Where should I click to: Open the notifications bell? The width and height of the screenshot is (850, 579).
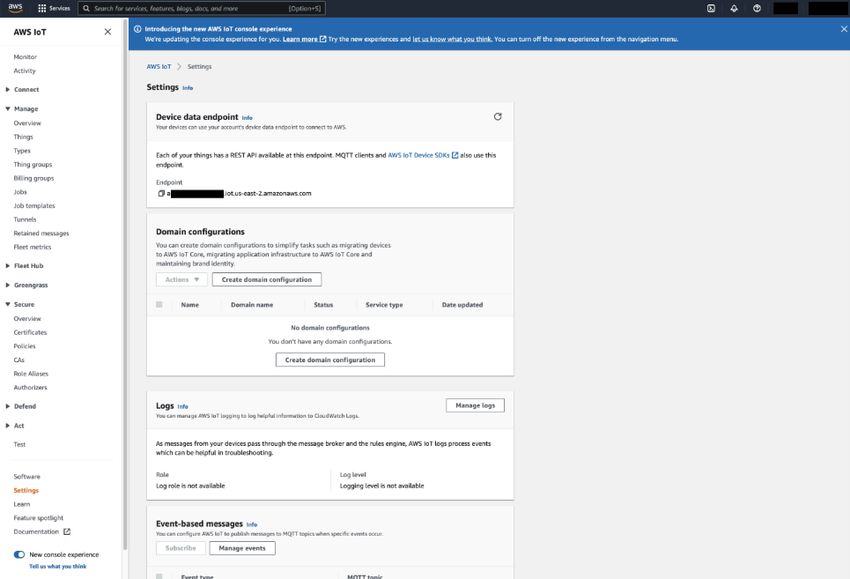(734, 8)
